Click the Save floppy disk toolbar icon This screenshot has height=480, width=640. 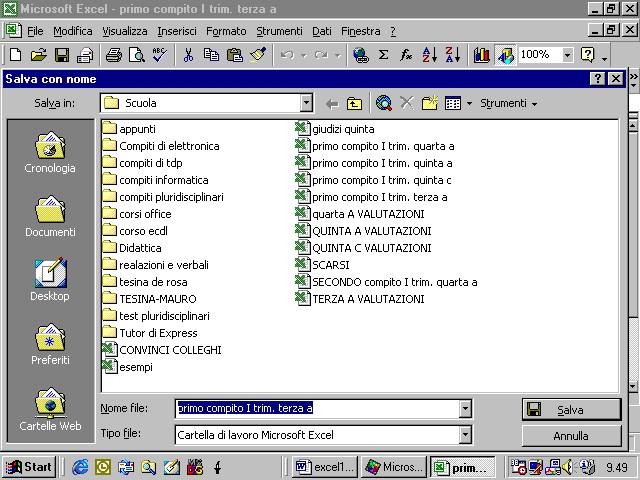(x=62, y=54)
